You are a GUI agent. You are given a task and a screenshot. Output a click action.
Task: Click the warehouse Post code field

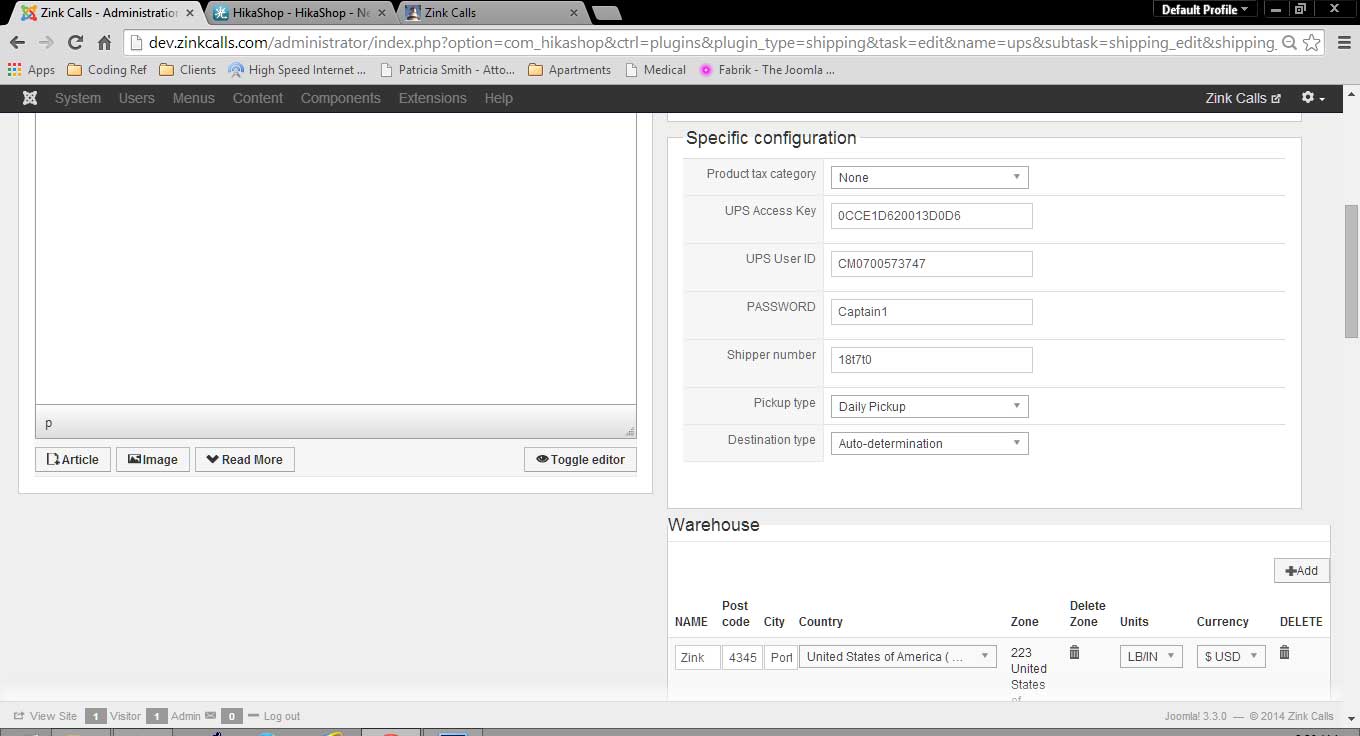point(743,657)
